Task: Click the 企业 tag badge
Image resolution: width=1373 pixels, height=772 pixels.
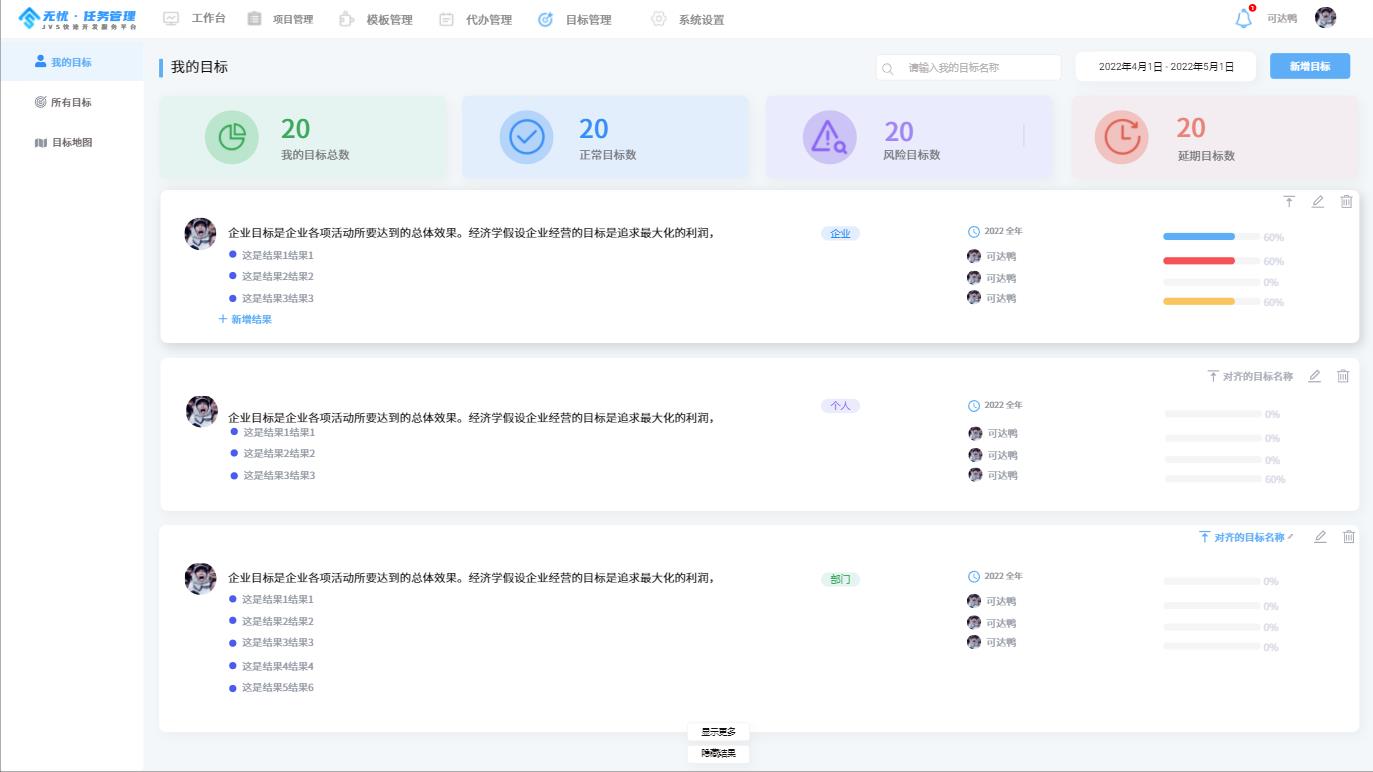Action: [840, 233]
